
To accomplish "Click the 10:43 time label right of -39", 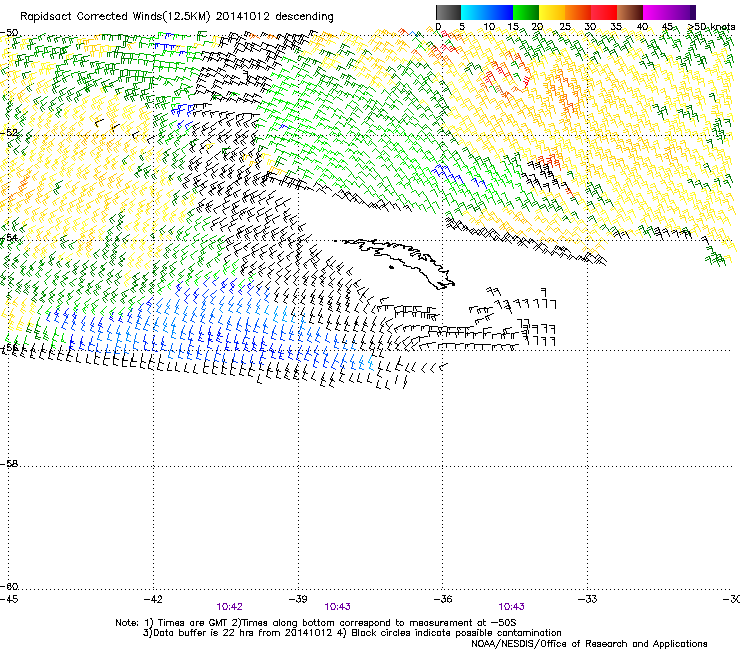I will click(337, 607).
